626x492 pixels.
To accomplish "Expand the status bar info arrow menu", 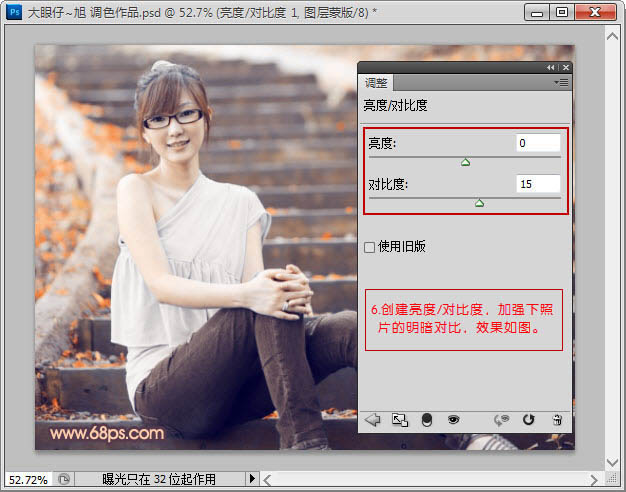I will coord(252,480).
